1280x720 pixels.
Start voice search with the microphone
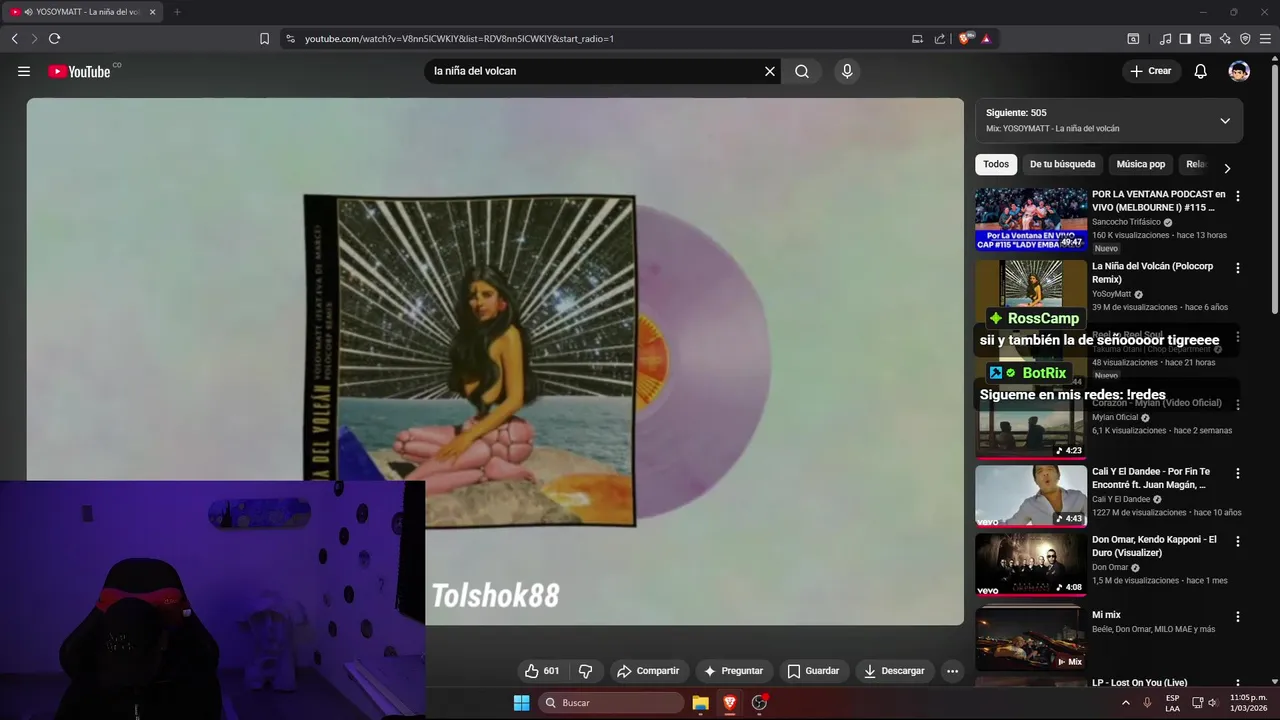pyautogui.click(x=847, y=71)
